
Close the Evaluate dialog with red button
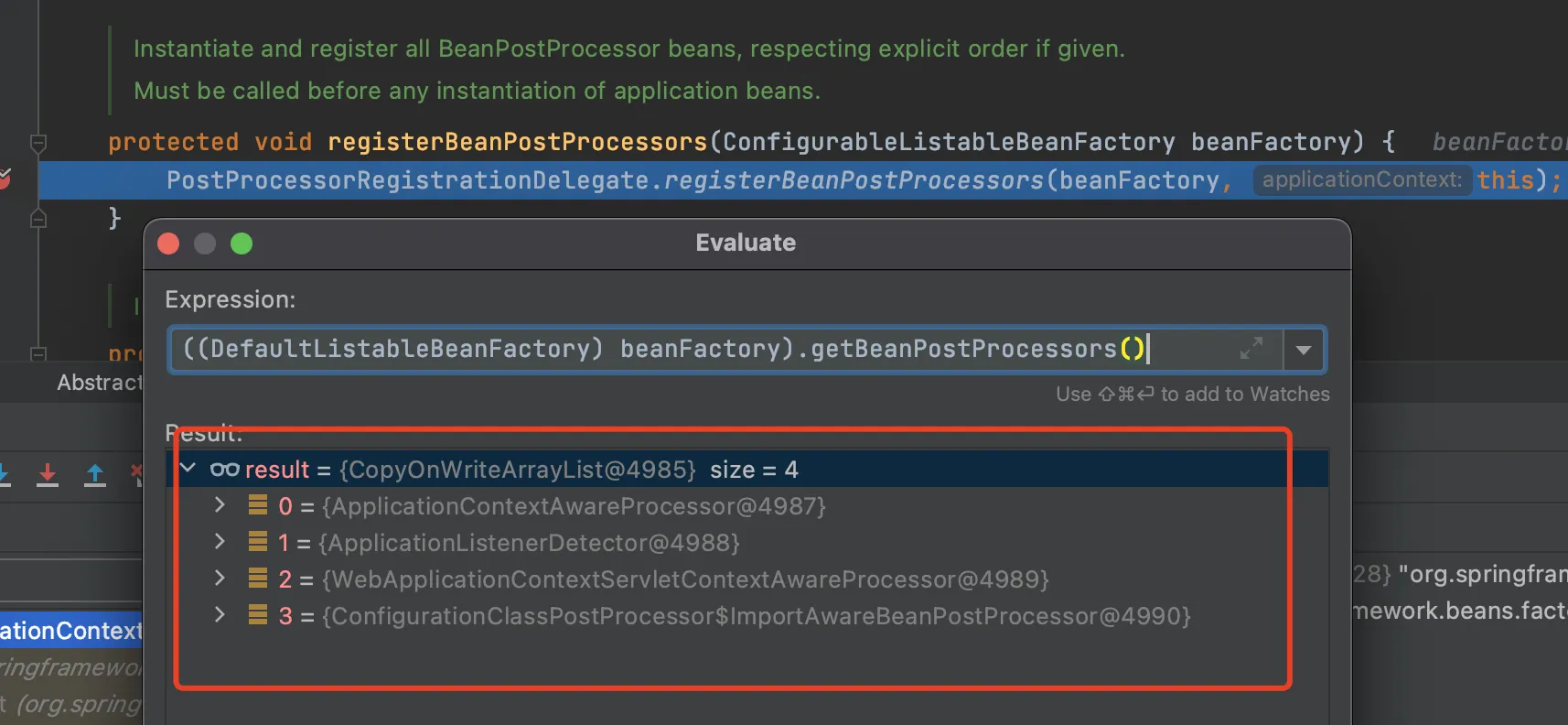tap(168, 243)
